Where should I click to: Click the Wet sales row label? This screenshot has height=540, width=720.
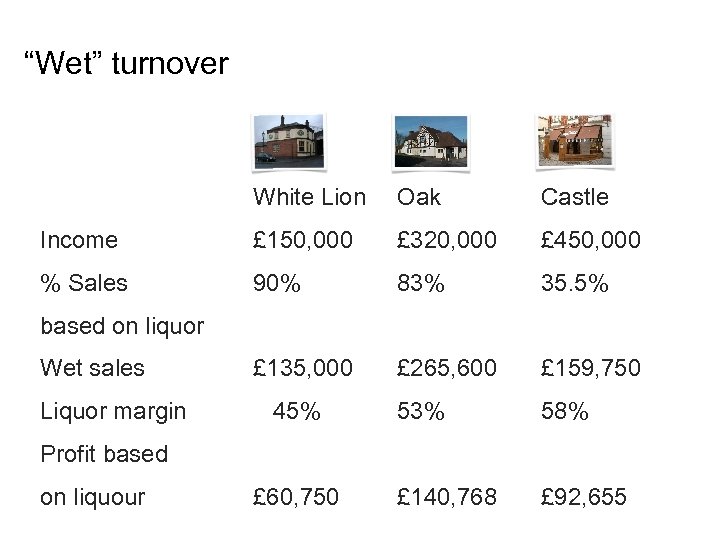coord(92,368)
